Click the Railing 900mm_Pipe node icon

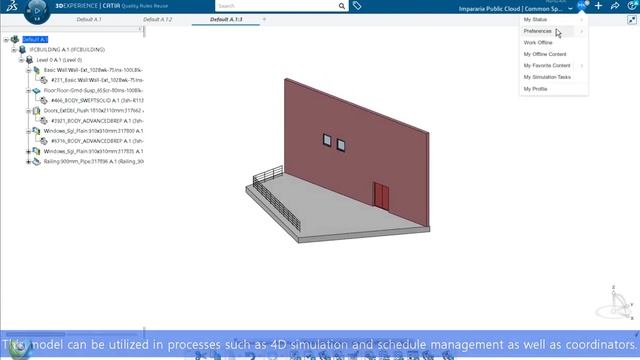[37, 161]
